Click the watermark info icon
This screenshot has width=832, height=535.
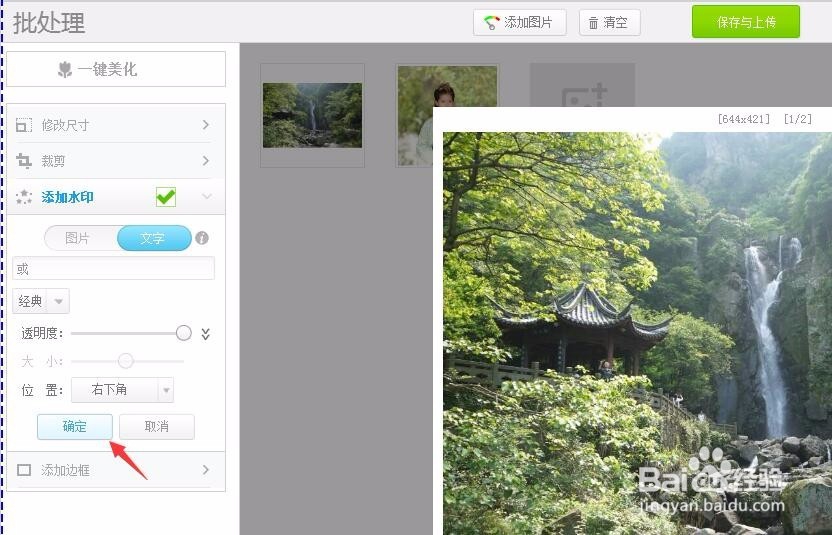(202, 238)
